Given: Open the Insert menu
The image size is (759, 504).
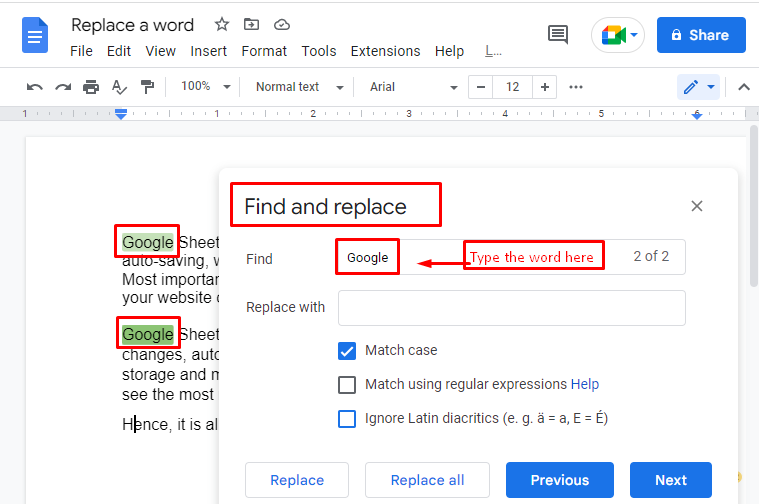Looking at the screenshot, I should tap(209, 51).
